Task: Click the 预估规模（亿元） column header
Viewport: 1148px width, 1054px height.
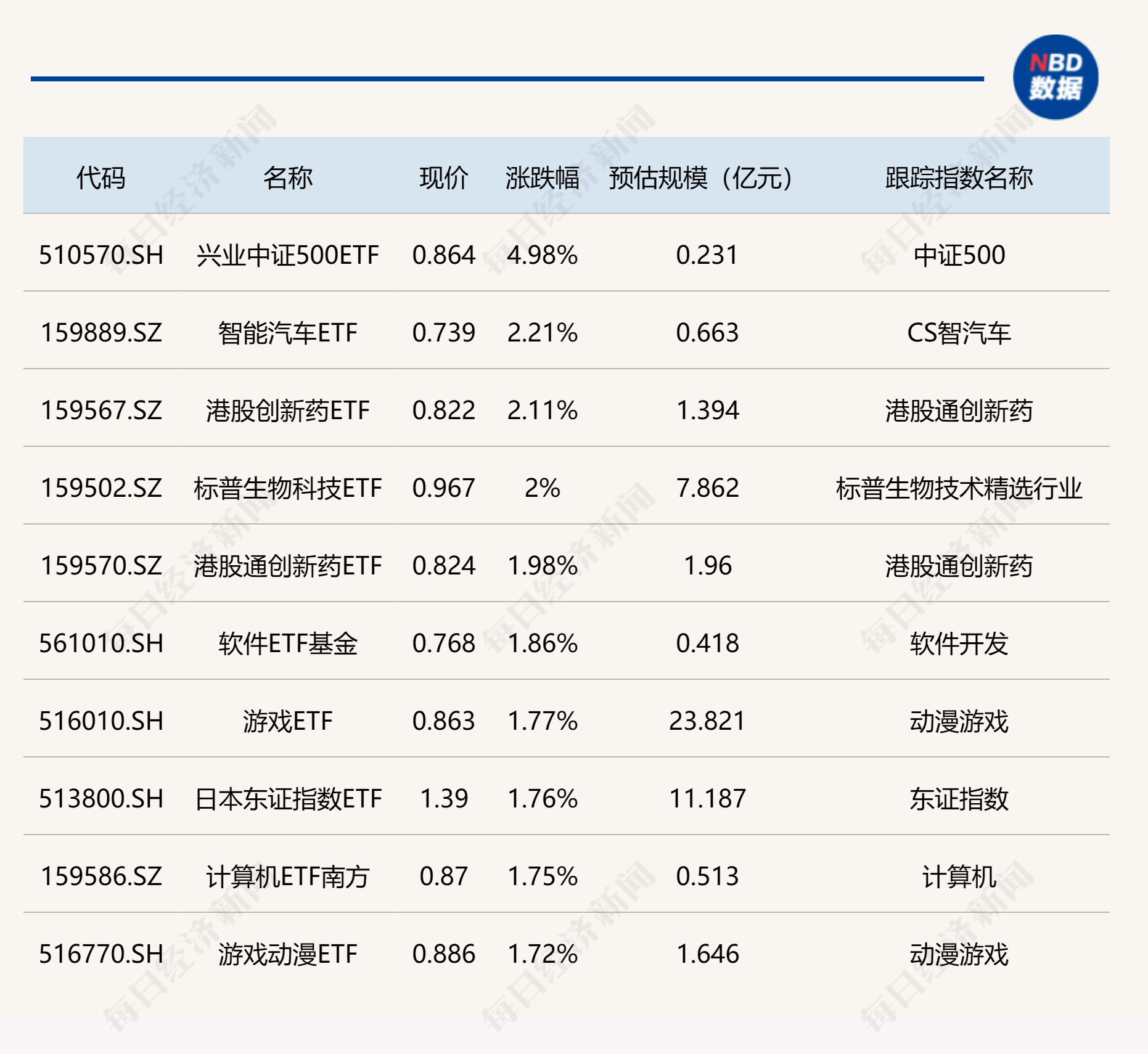Action: pyautogui.click(x=700, y=178)
